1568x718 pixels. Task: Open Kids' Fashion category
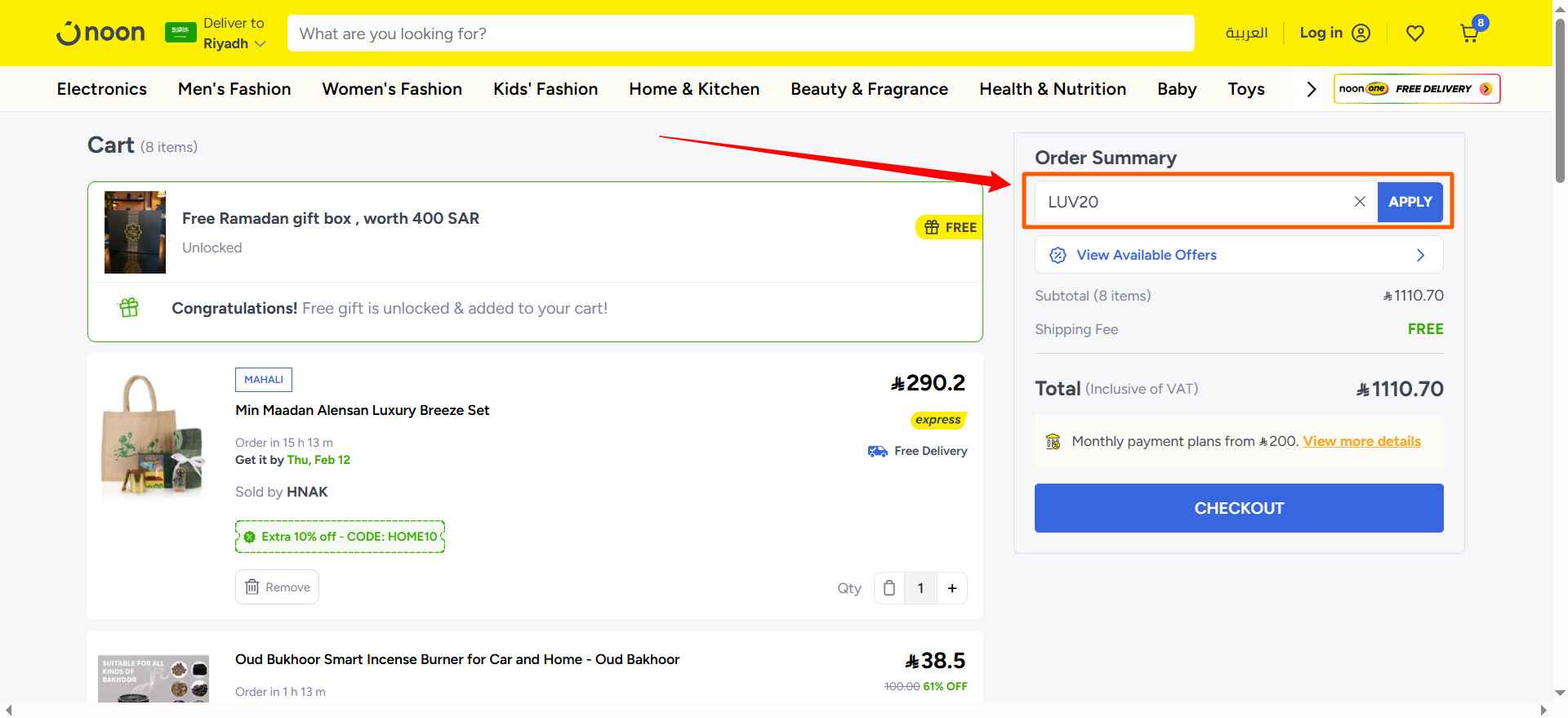[x=546, y=89]
